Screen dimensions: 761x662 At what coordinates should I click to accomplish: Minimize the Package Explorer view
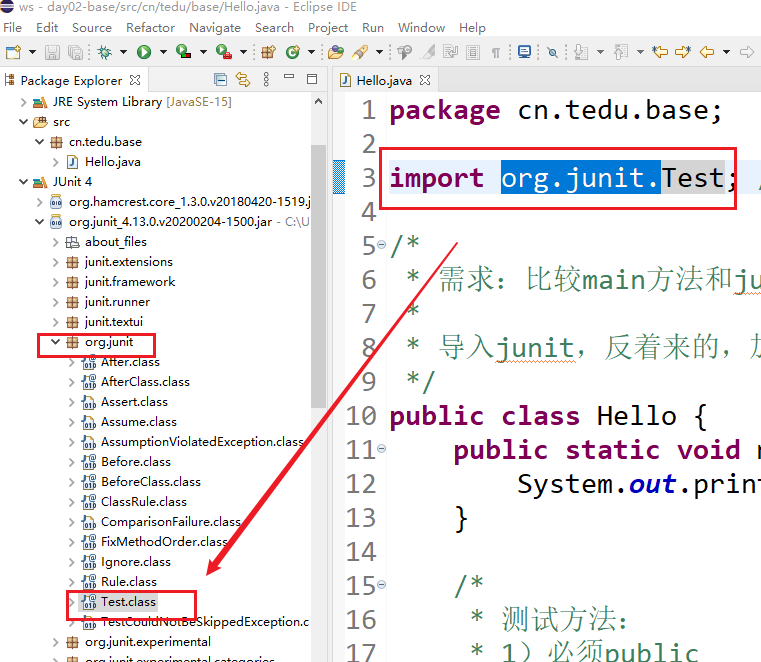(289, 77)
